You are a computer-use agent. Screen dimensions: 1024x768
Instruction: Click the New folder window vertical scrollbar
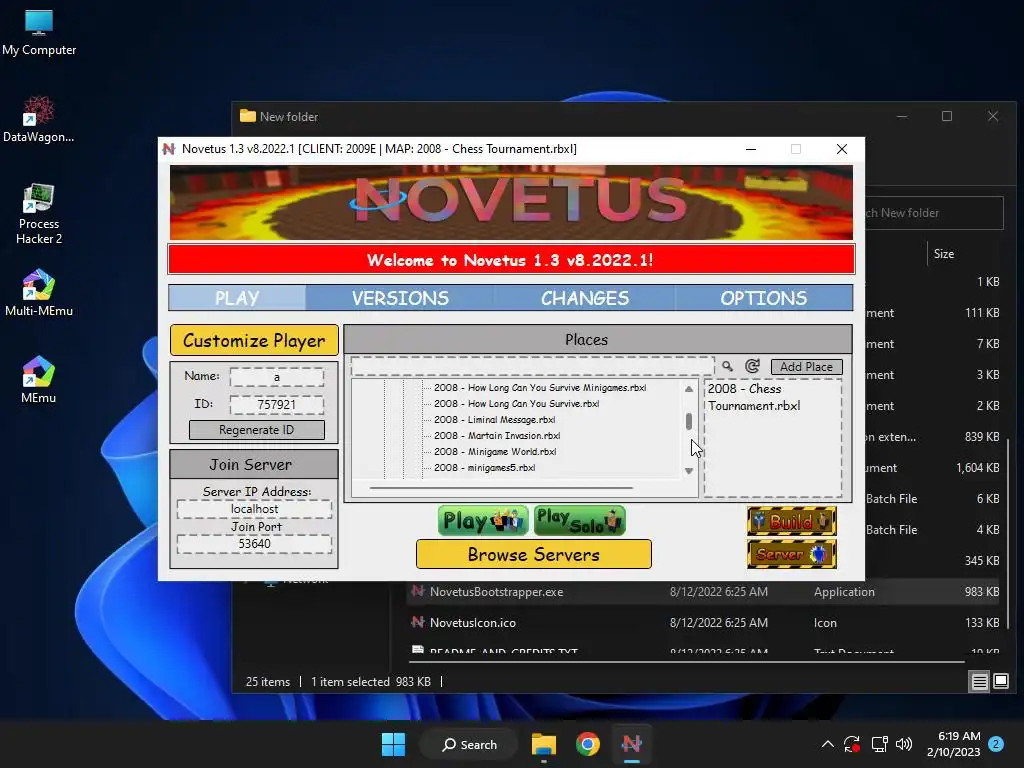coord(1008,536)
